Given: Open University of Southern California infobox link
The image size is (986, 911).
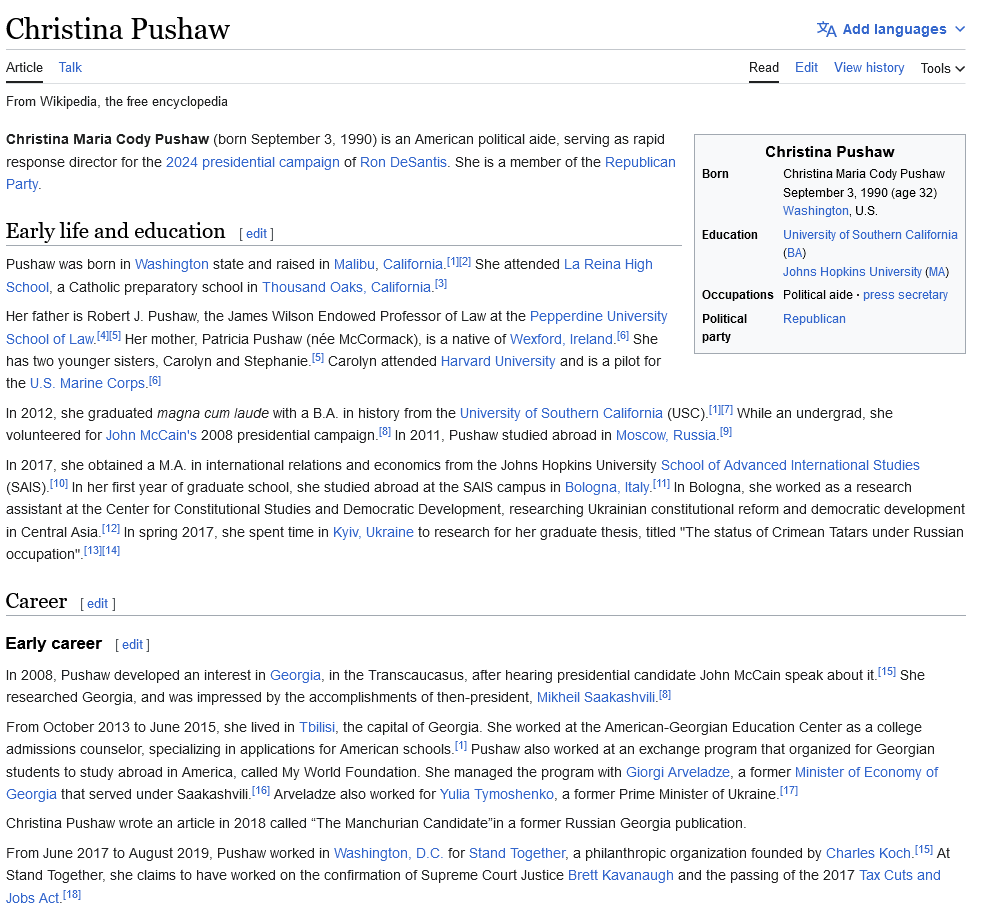Looking at the screenshot, I should (x=870, y=235).
